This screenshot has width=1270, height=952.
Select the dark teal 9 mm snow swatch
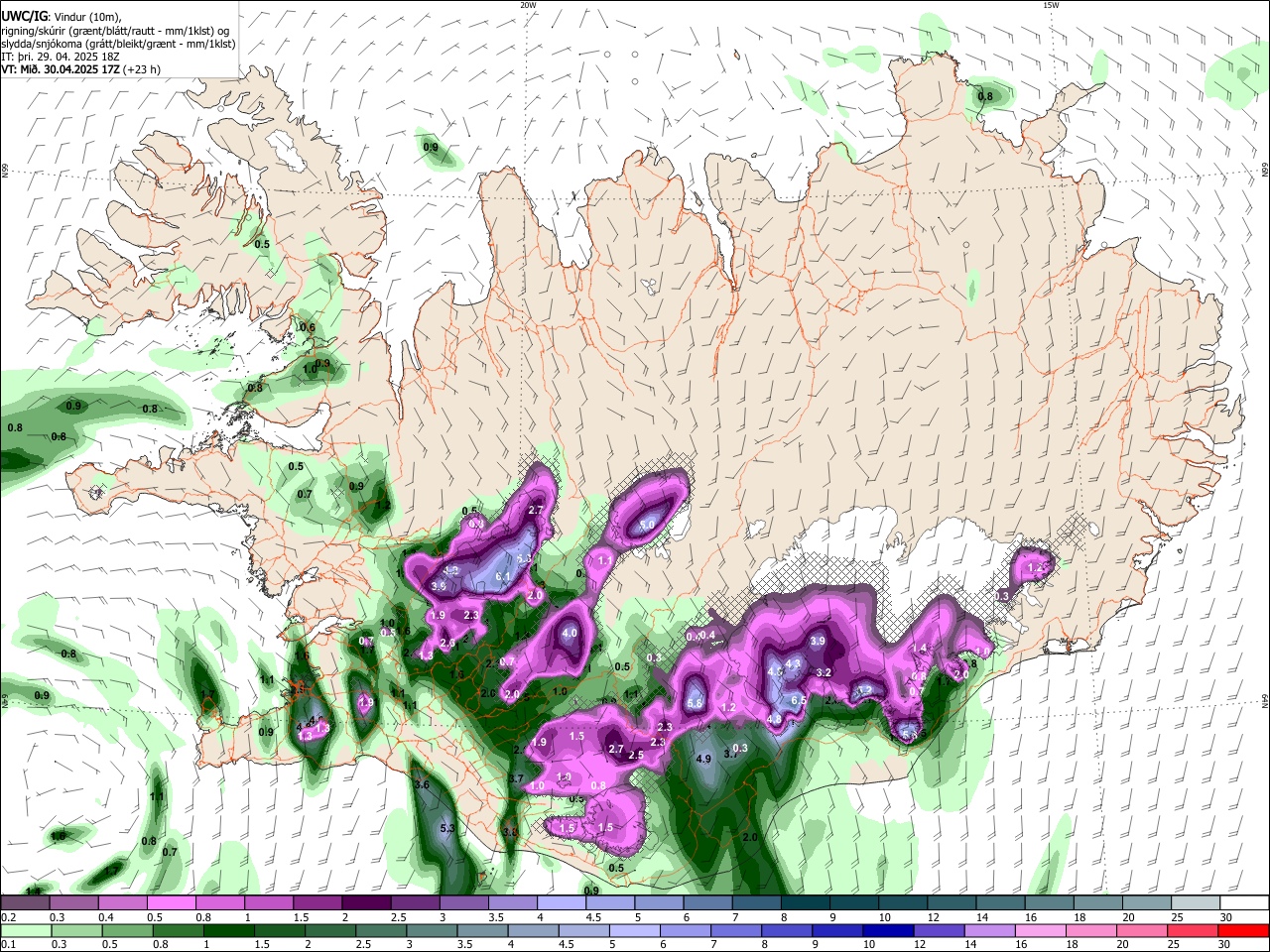pos(854,902)
